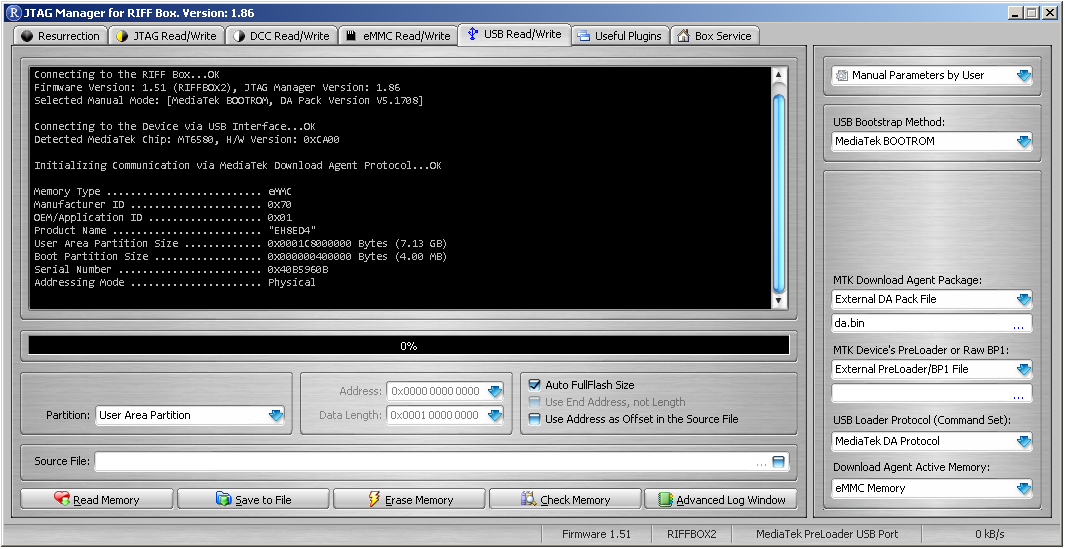Click the half-yellow circle icon on JTAG Read/Write
The height and width of the screenshot is (549, 1065).
click(x=122, y=36)
